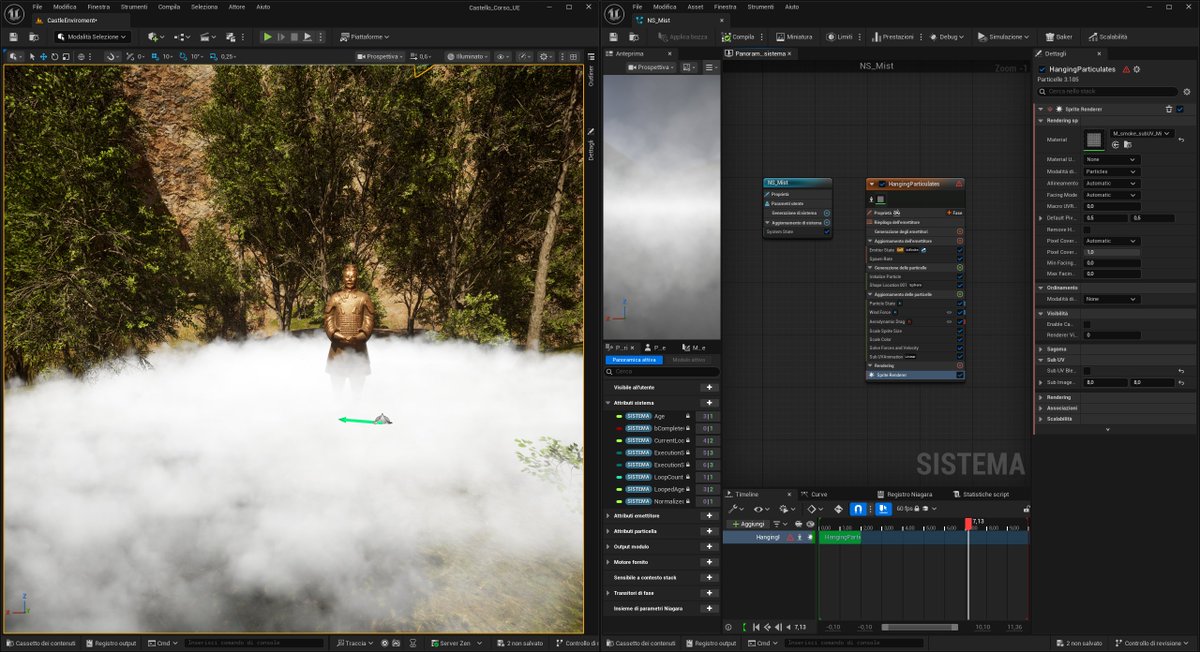Open the M_smoke_subUV material dropdown
Image resolution: width=1200 pixels, height=652 pixels.
coord(1140,134)
